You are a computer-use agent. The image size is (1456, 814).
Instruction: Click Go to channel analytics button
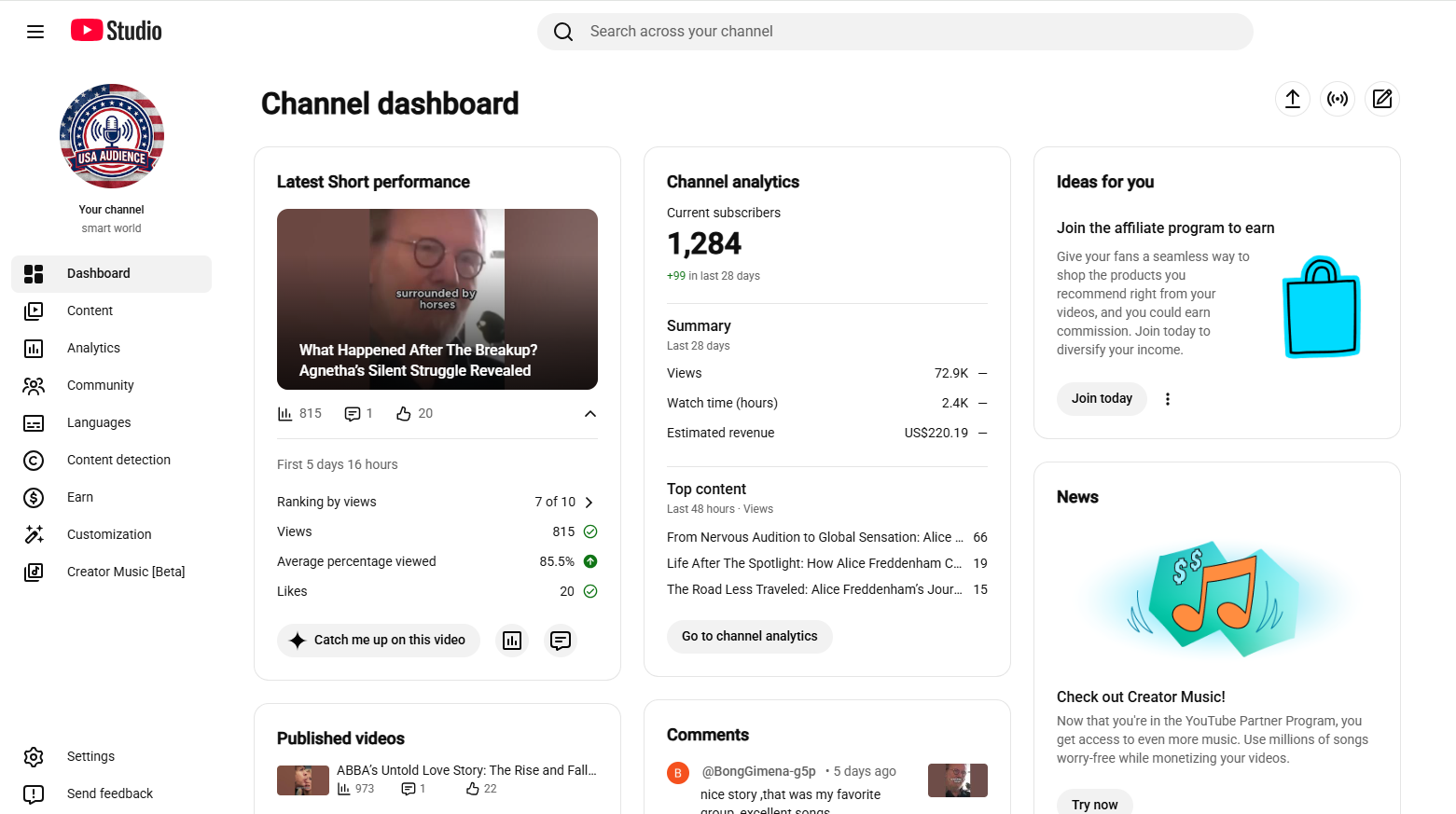750,637
